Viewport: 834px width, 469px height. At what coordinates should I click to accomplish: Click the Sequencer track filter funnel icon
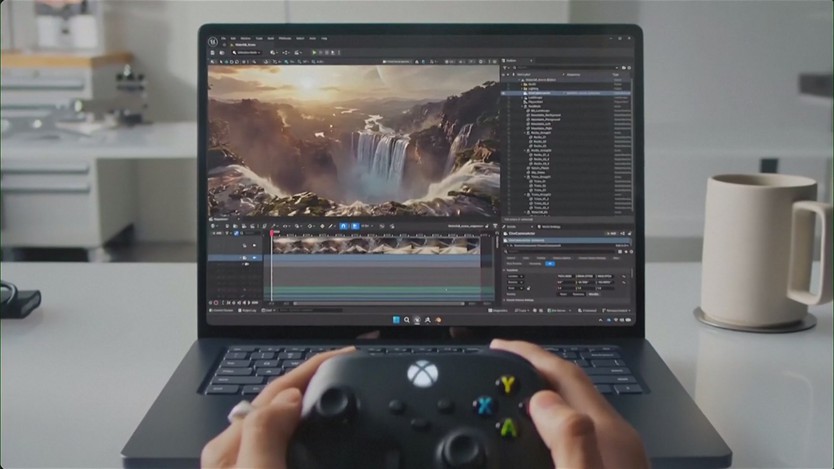point(228,233)
